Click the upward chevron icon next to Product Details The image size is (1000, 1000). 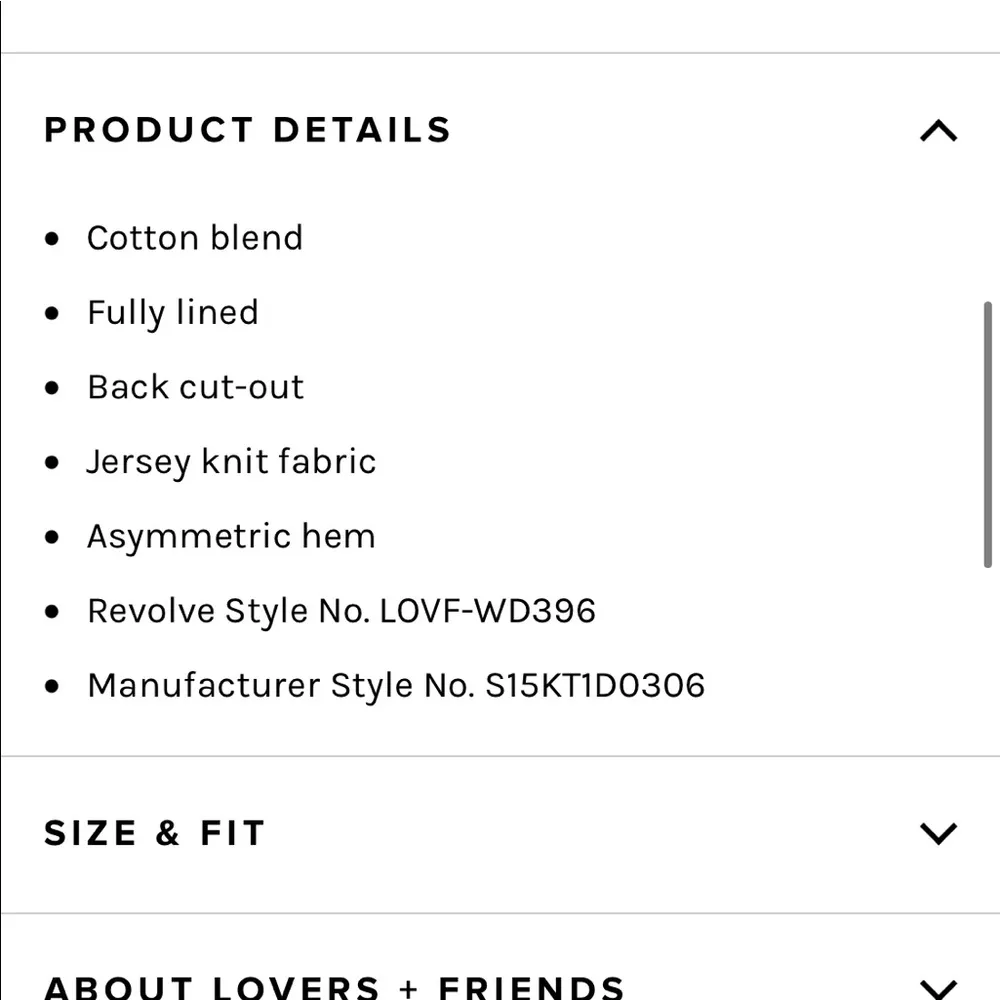(936, 130)
